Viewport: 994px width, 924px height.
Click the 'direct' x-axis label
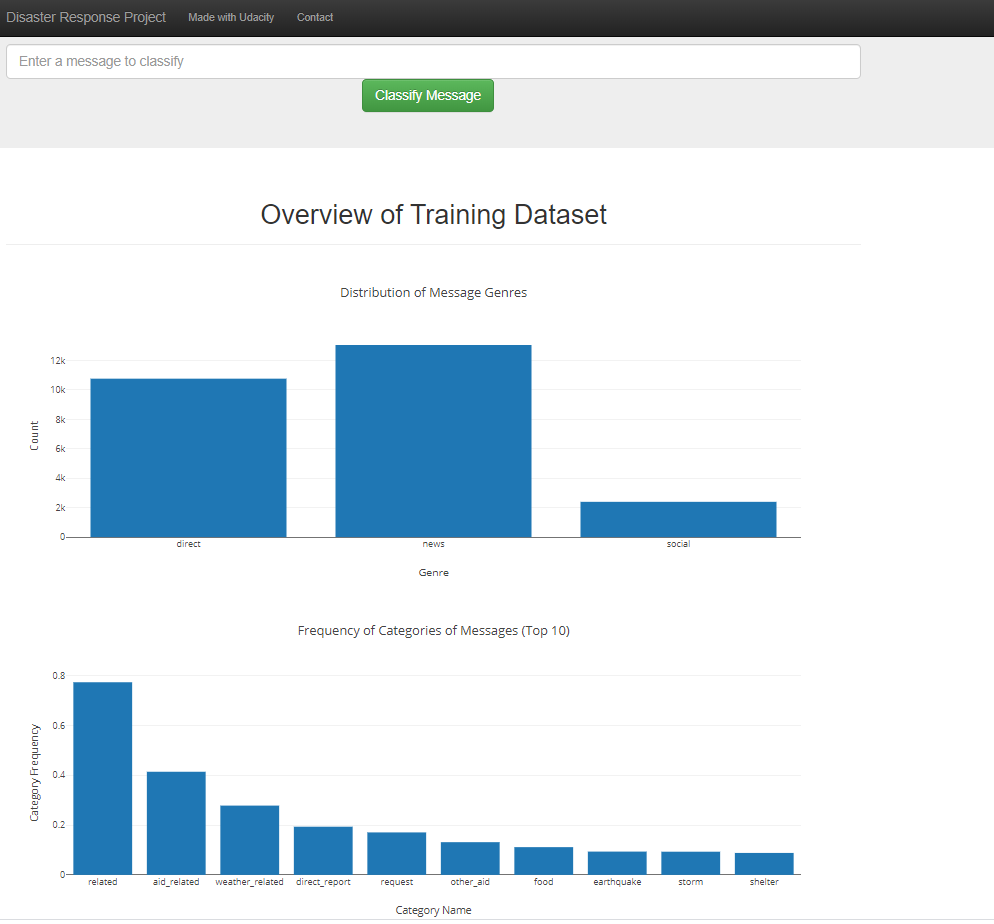tap(188, 544)
